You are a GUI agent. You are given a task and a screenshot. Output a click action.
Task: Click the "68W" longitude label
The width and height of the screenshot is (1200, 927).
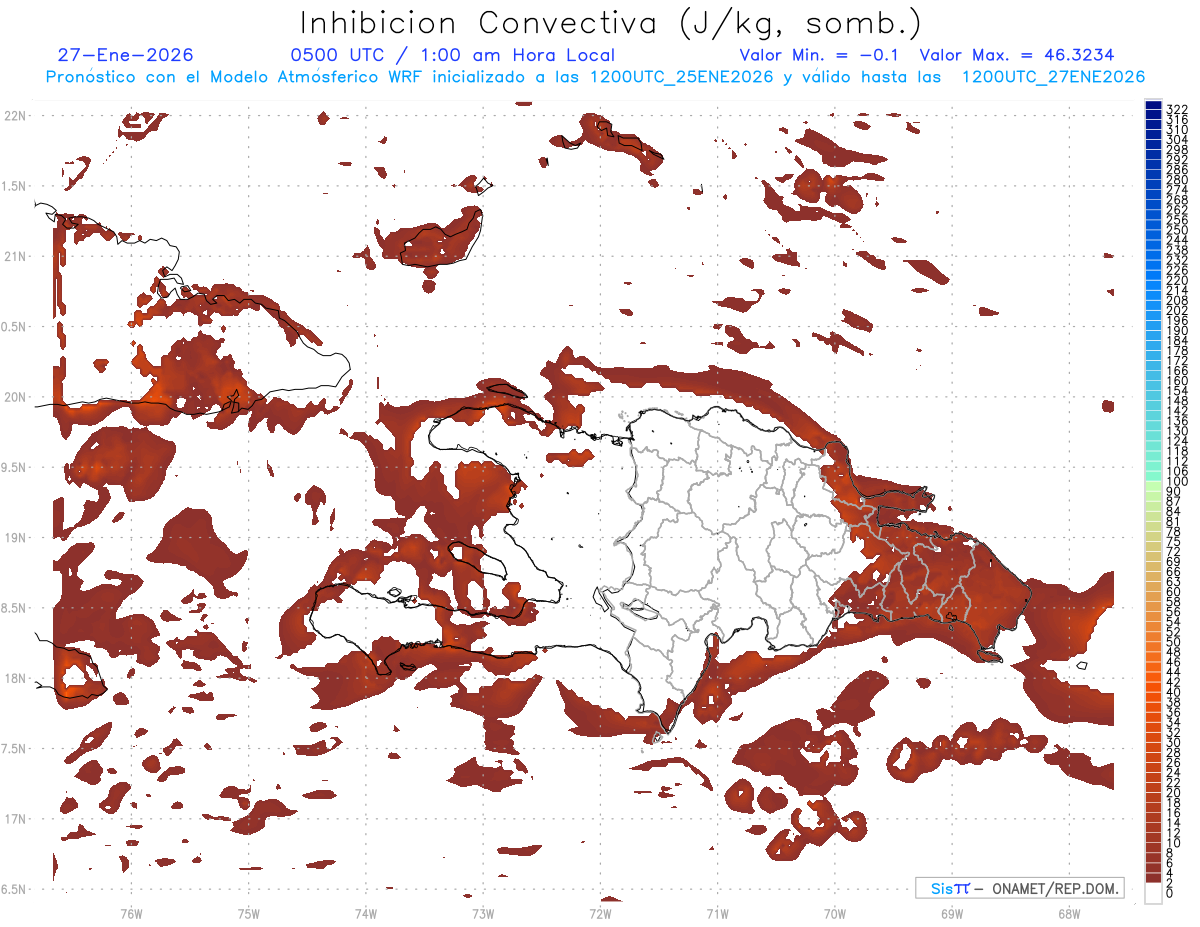click(1069, 913)
